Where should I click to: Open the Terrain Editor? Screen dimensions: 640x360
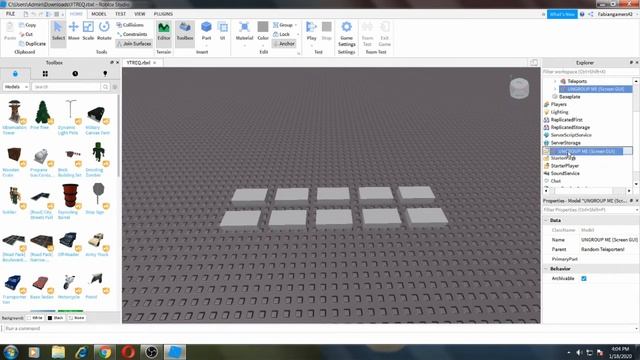(x=164, y=31)
